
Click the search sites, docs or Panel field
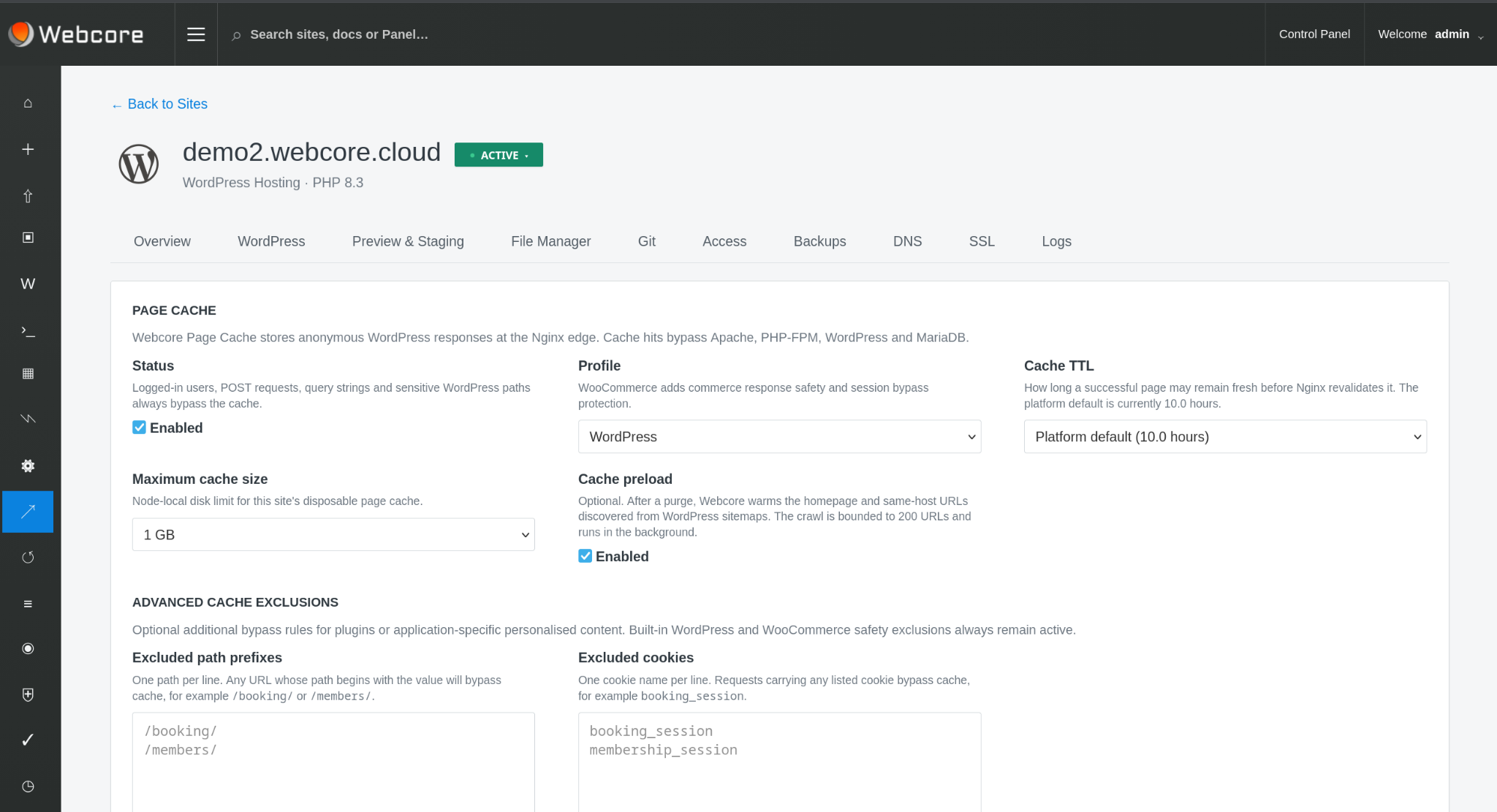pos(339,34)
